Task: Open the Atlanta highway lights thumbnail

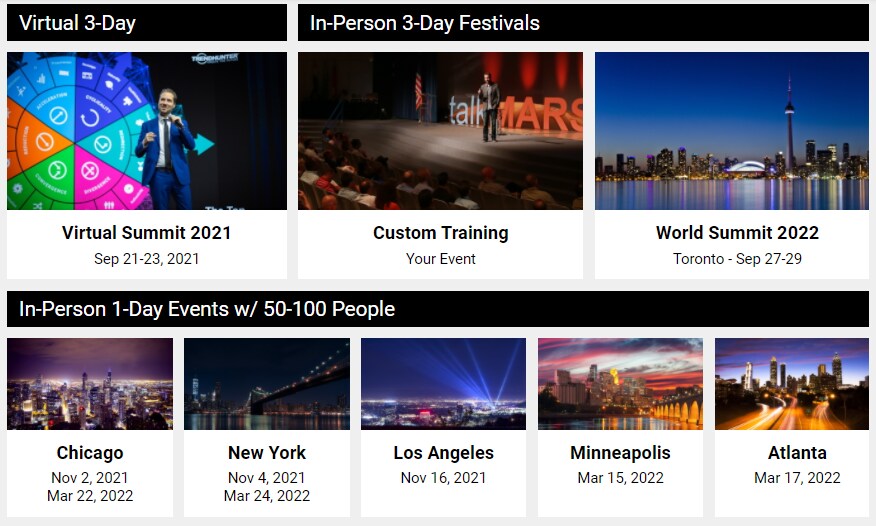Action: 792,384
